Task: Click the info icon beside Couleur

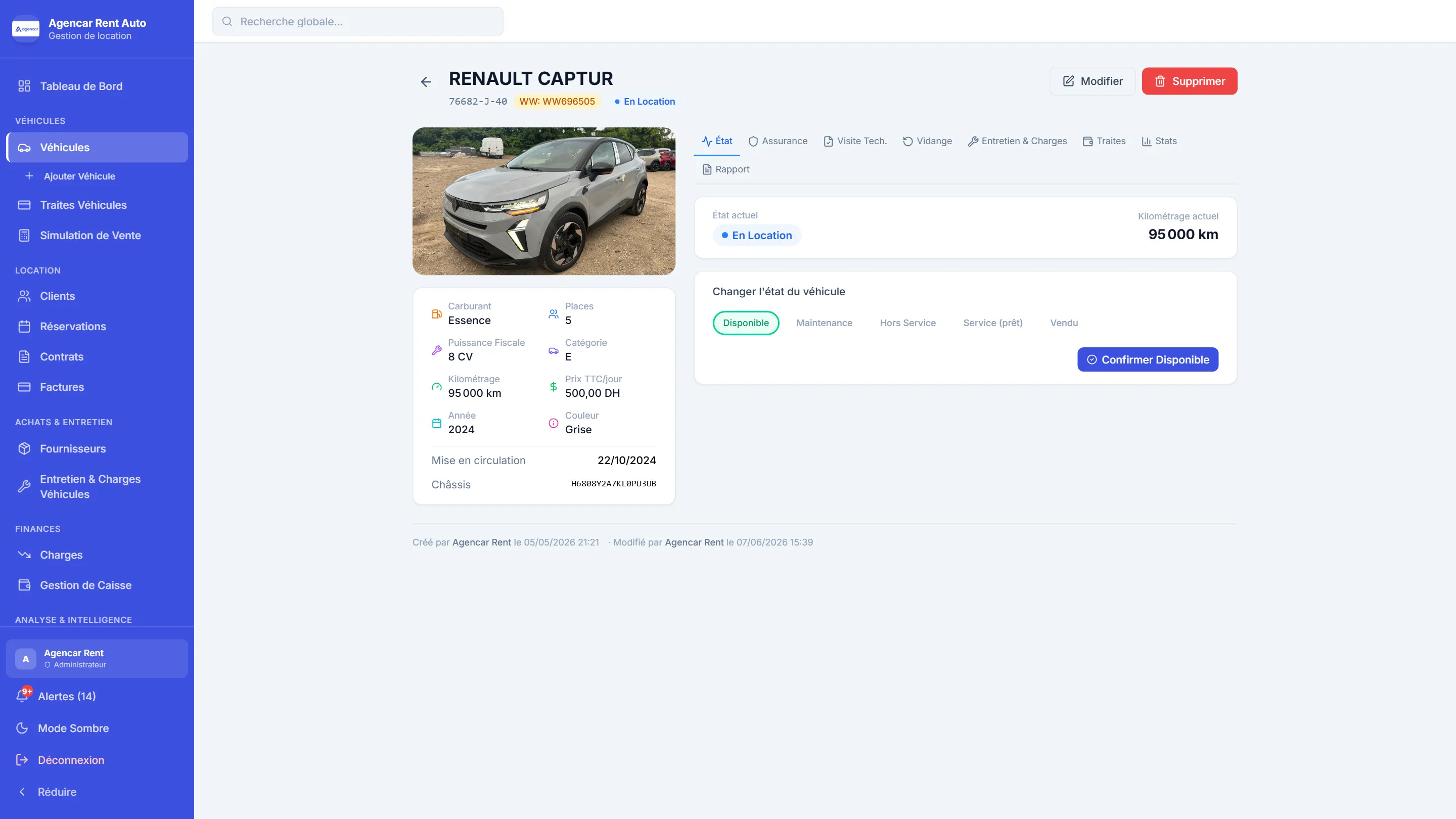Action: [x=554, y=423]
